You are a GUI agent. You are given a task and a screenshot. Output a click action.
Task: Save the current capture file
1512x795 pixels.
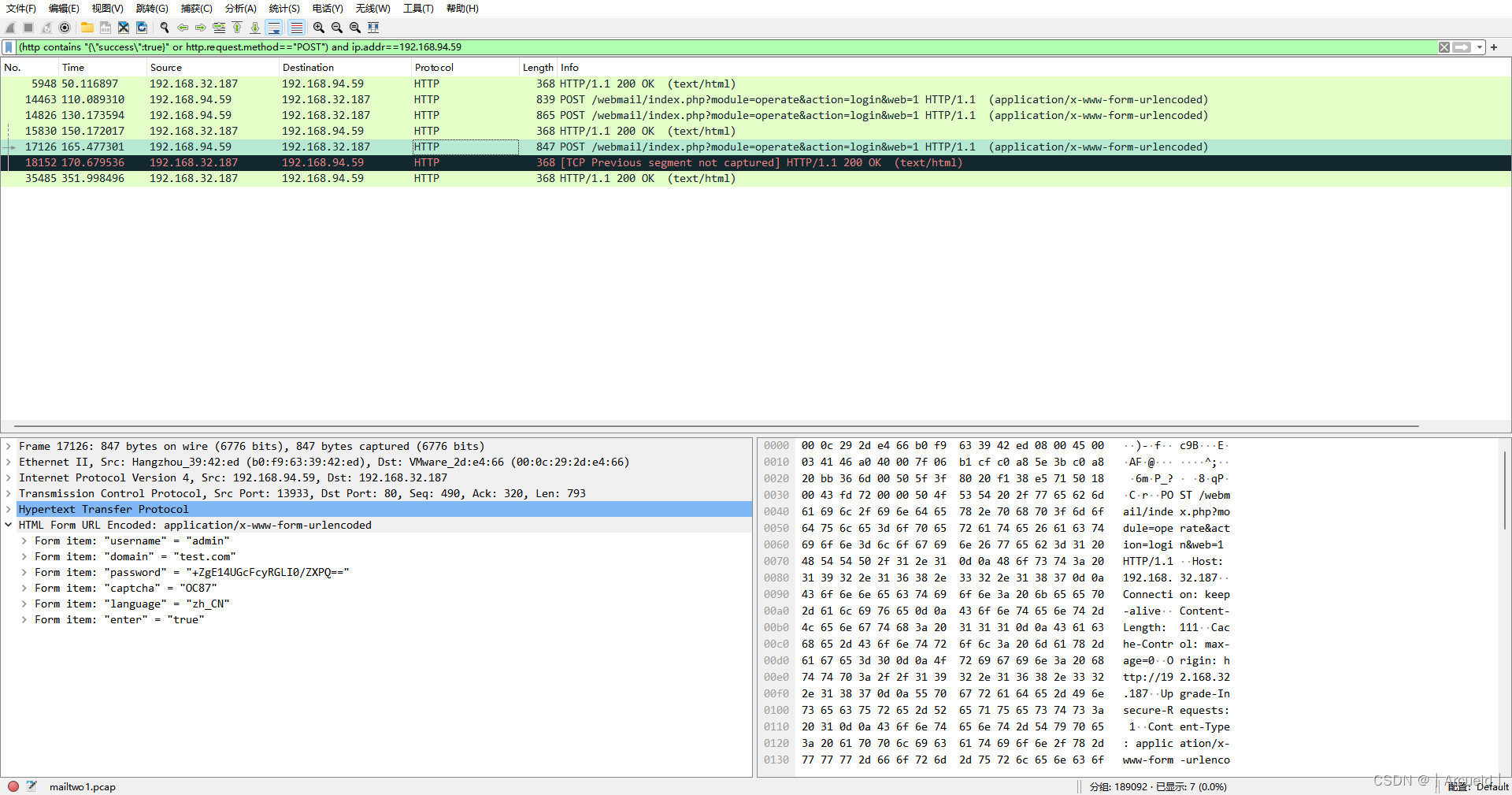point(106,28)
